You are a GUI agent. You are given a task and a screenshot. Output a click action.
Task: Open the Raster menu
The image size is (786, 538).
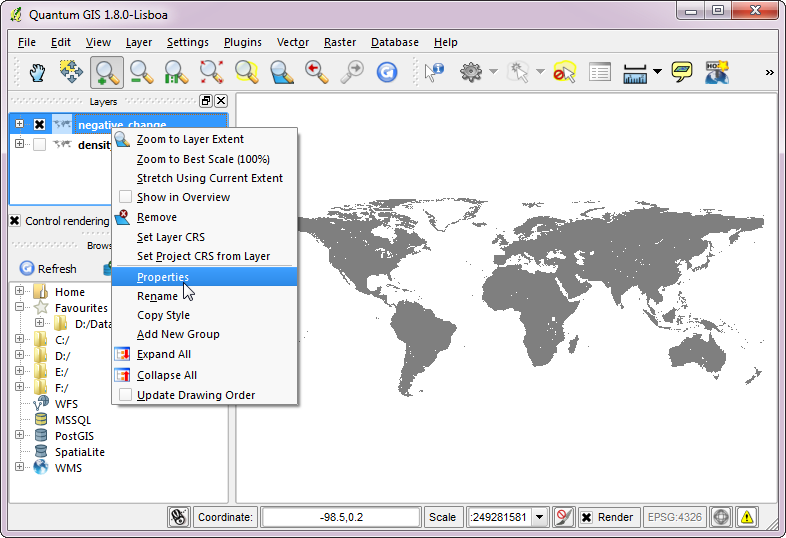tap(340, 43)
